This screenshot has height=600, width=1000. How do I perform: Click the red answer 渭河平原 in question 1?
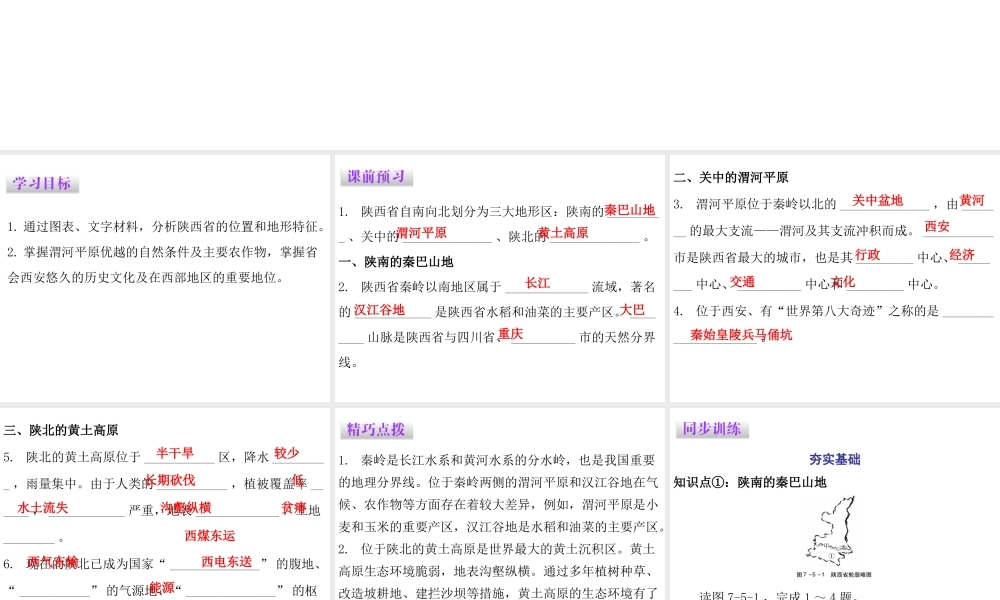point(421,233)
